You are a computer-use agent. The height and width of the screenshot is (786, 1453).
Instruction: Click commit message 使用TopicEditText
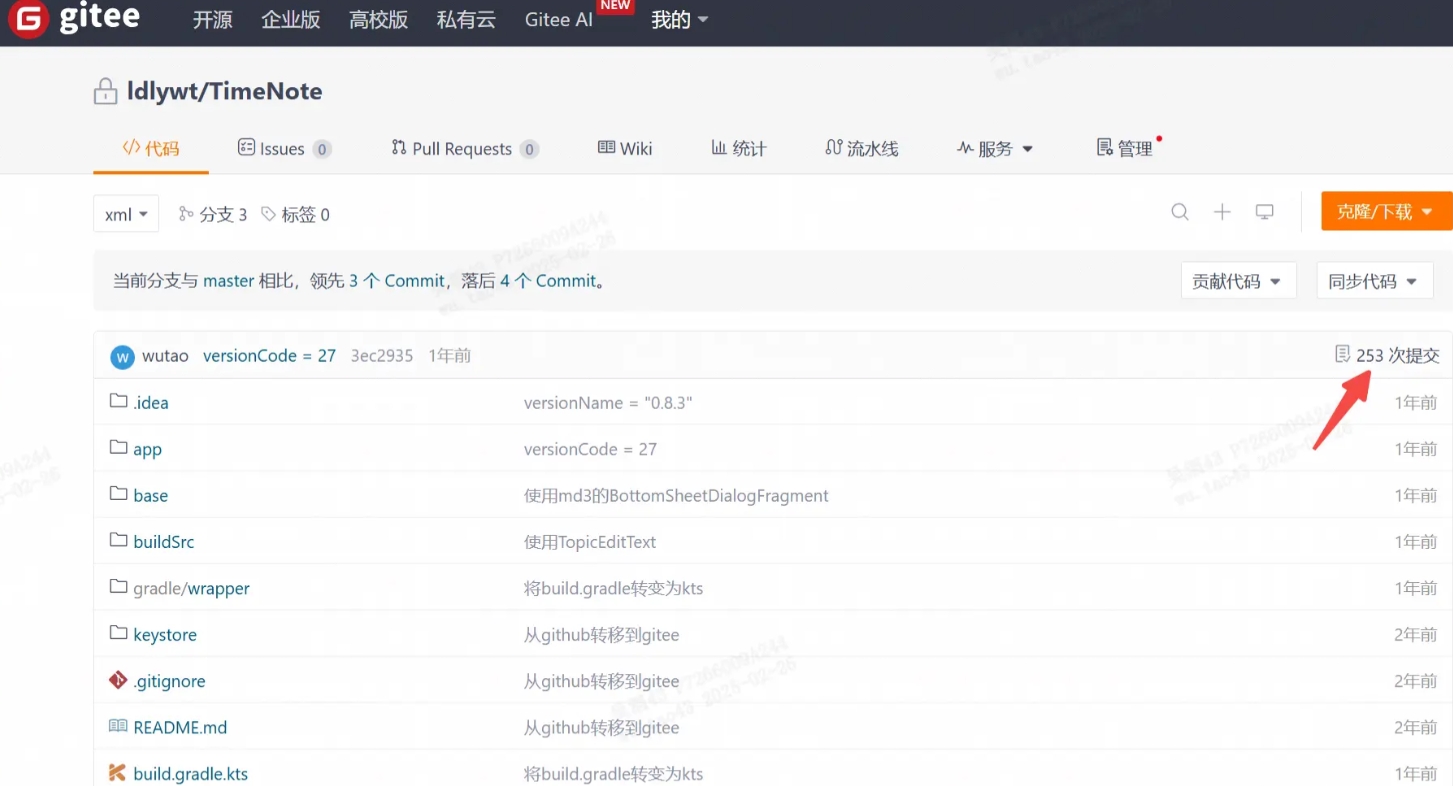pos(590,542)
